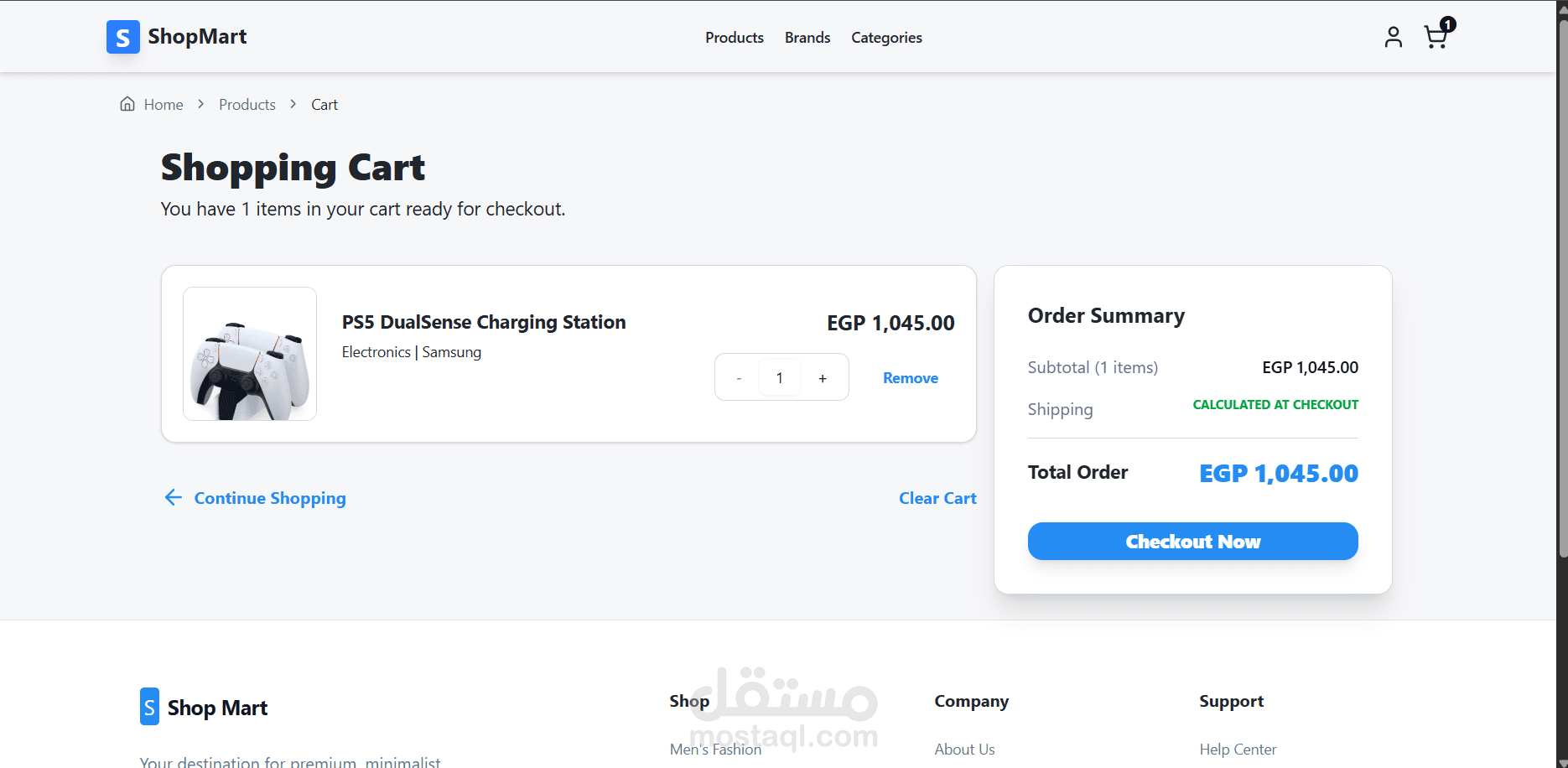Click the Clear Cart link
Screen dimensions: 1568x768
(937, 498)
